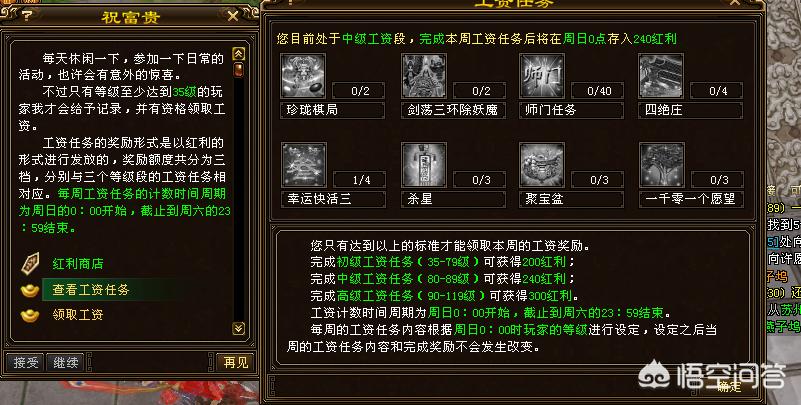The image size is (801, 405).
Task: Click the 一千零一个愿望 tree icon
Action: point(662,165)
